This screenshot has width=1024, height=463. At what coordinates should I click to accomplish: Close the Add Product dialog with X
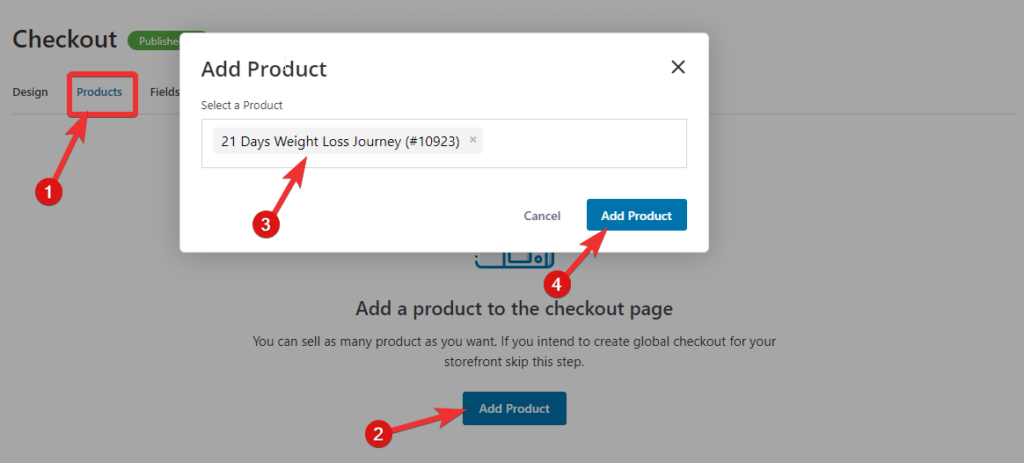click(678, 67)
